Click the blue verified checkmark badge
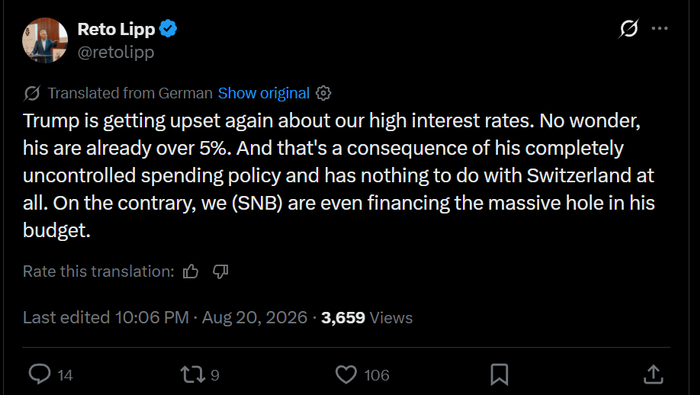The width and height of the screenshot is (700, 395). pos(168,29)
